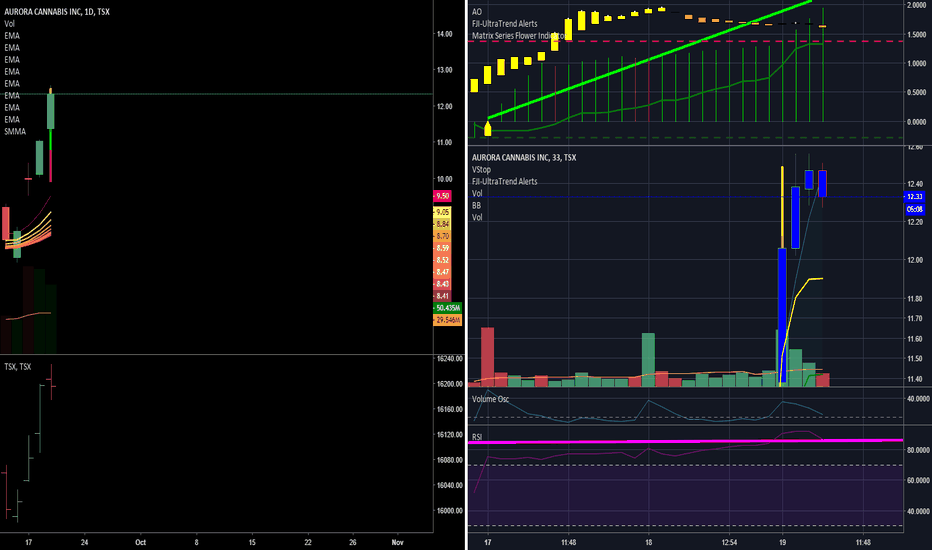This screenshot has width=932, height=550.
Task: Click the 8.70 price tag
Action: [442, 236]
